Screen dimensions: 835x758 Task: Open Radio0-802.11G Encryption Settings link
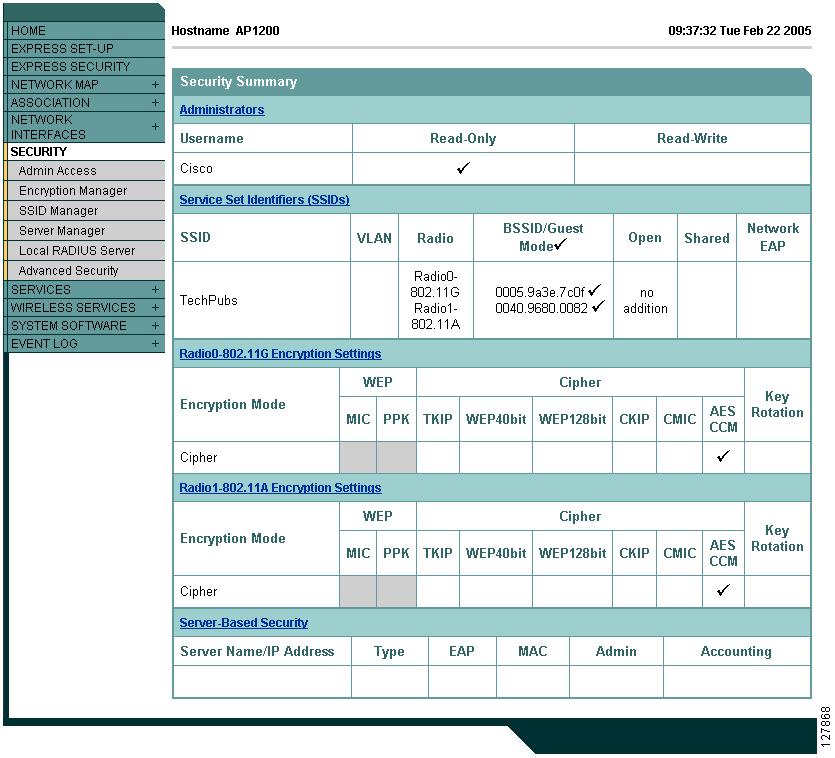(x=280, y=354)
